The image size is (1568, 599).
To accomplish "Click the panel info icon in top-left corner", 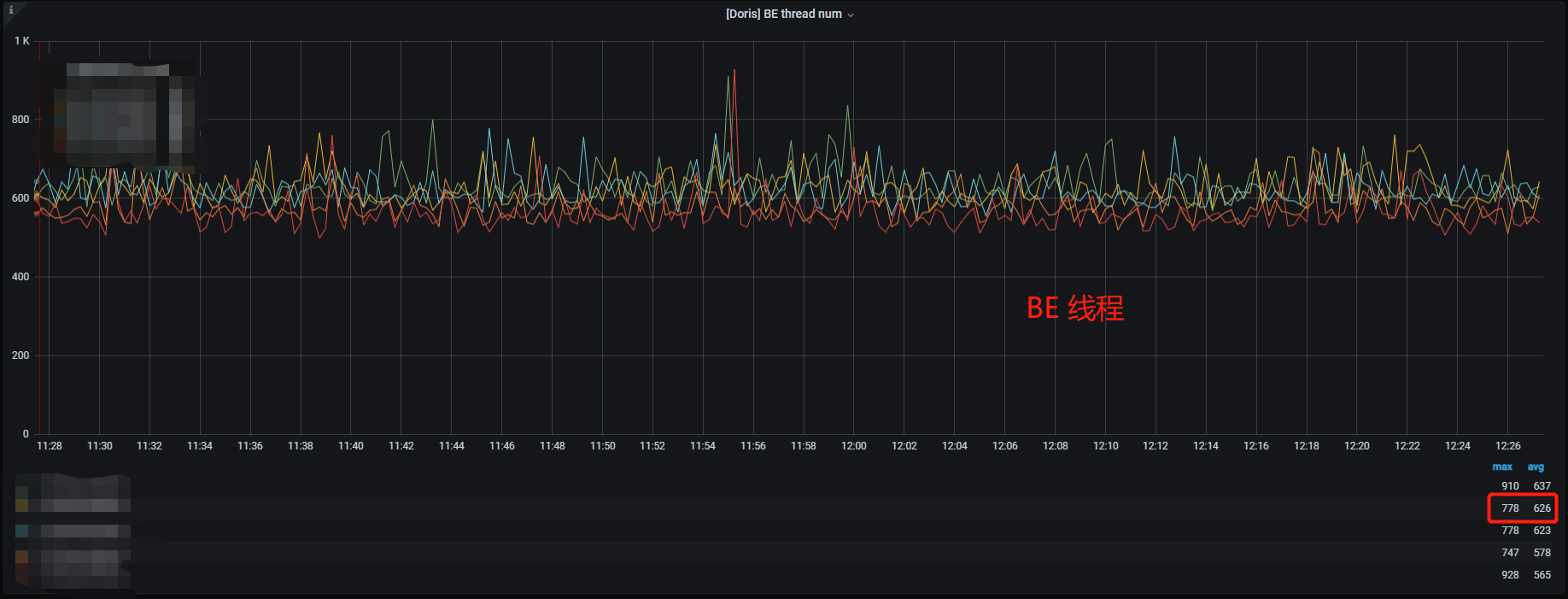I will [x=11, y=10].
